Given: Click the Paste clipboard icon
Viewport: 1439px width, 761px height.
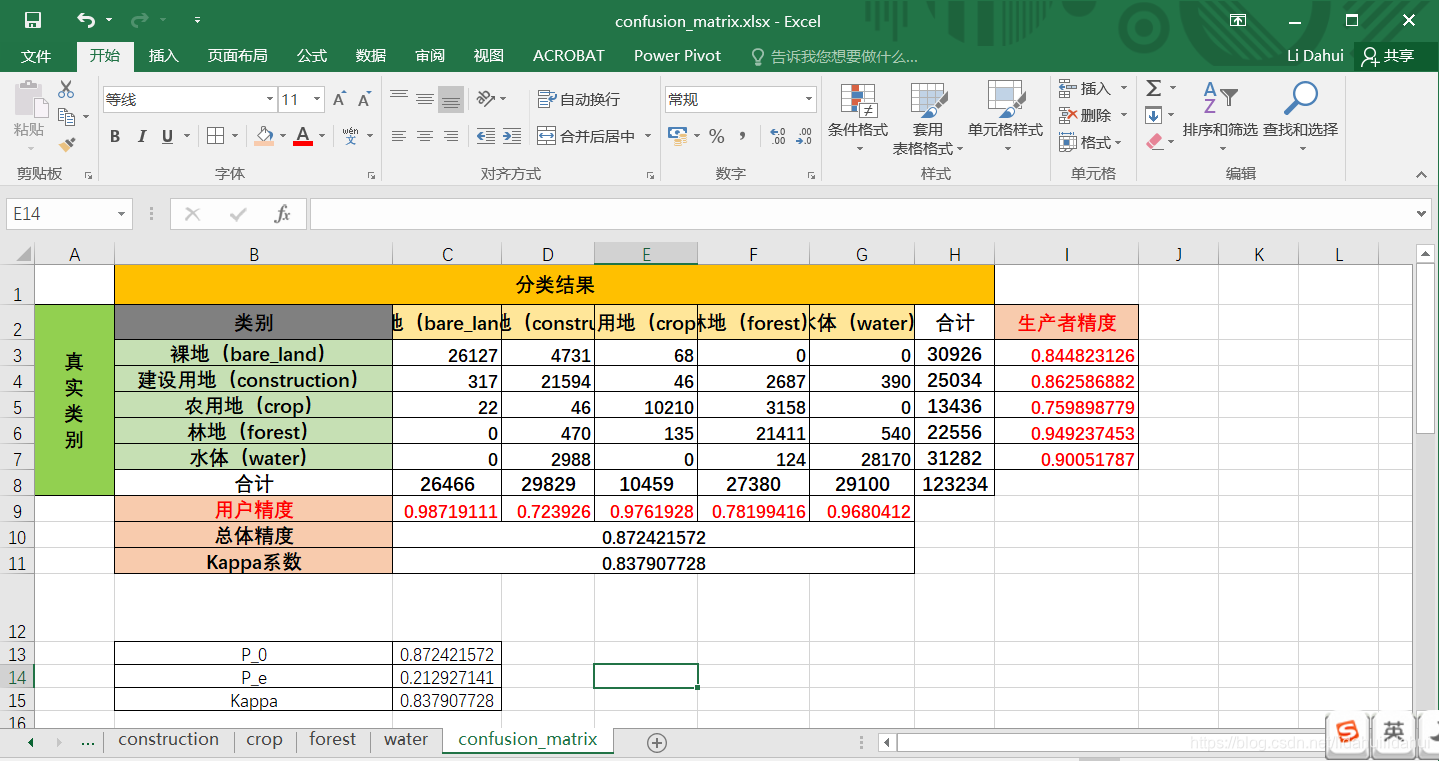Looking at the screenshot, I should tap(29, 100).
